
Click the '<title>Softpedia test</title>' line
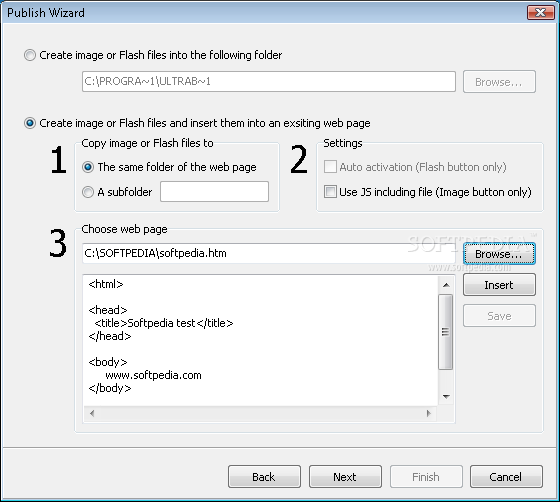click(164, 323)
